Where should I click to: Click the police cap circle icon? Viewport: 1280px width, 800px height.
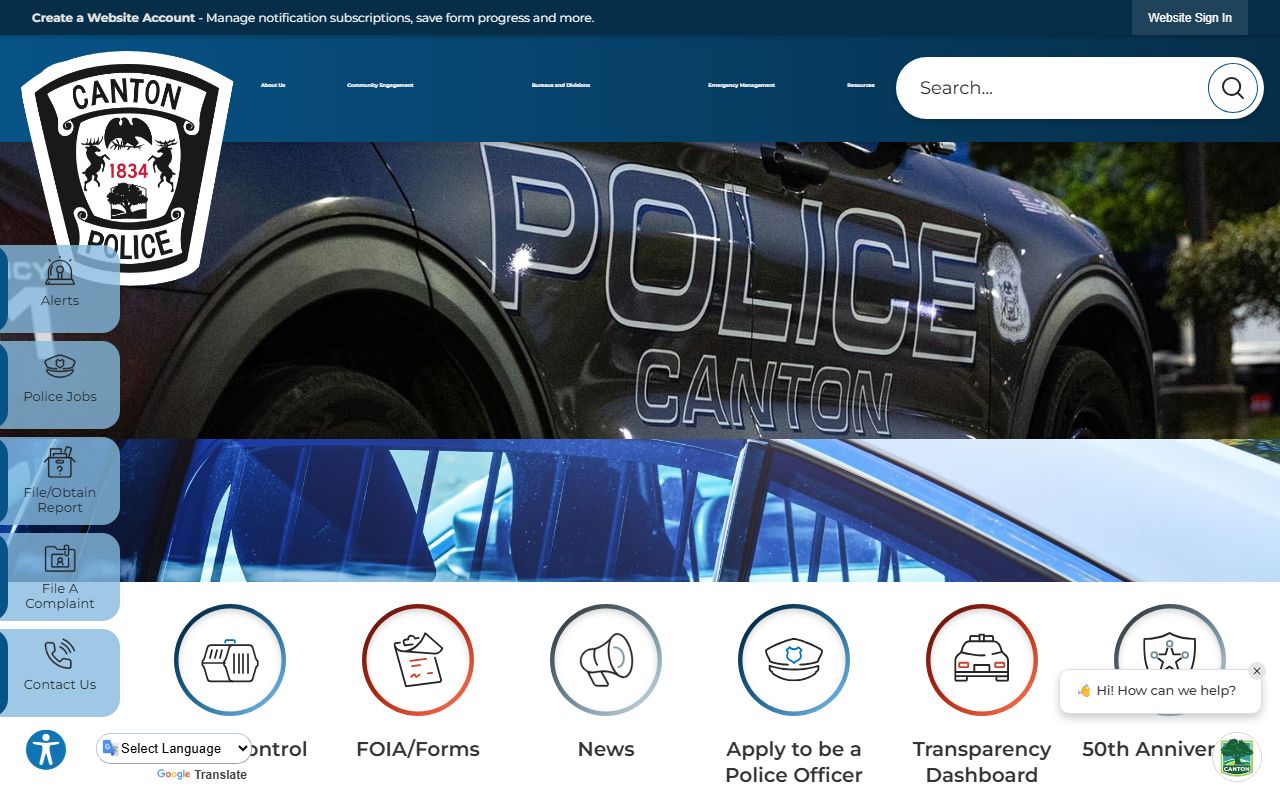[794, 660]
